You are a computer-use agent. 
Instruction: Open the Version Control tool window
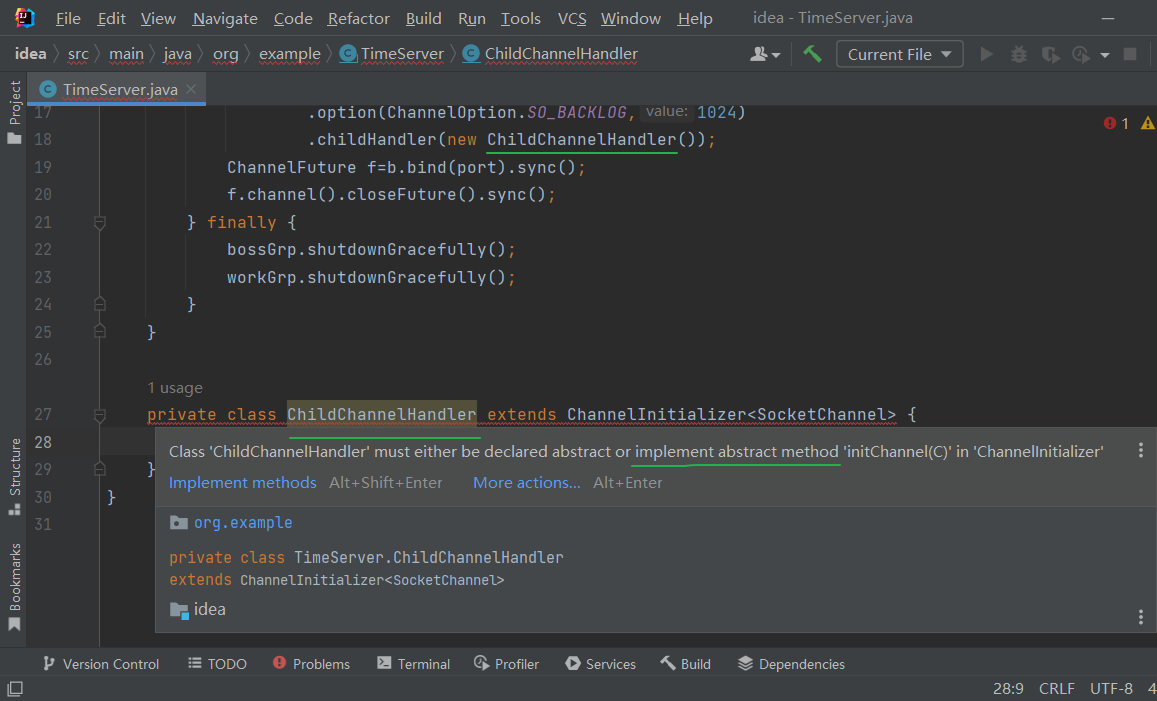click(101, 664)
